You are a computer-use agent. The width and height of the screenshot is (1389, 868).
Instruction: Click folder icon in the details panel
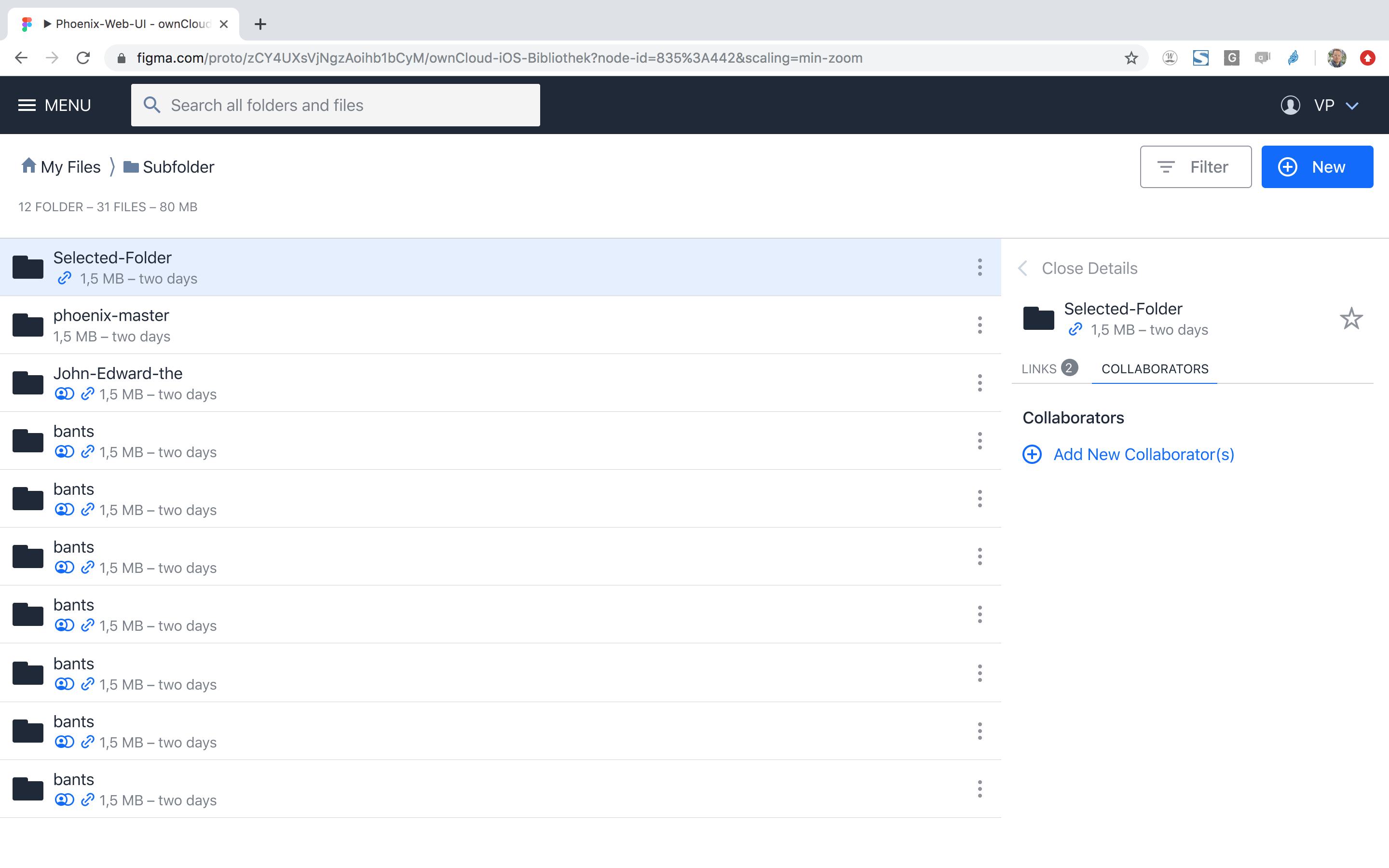pyautogui.click(x=1039, y=319)
